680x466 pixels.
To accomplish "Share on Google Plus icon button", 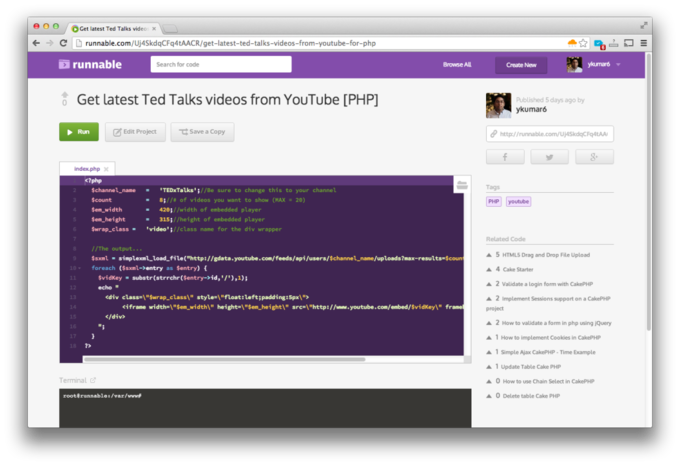I will 594,157.
